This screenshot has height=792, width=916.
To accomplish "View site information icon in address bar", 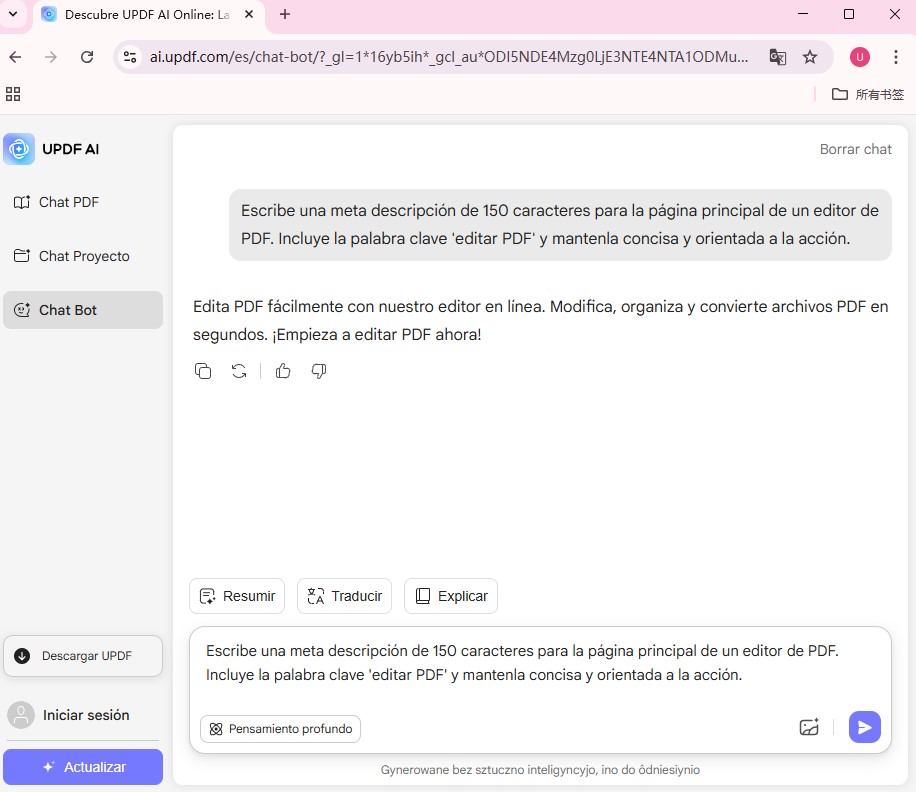I will click(130, 57).
